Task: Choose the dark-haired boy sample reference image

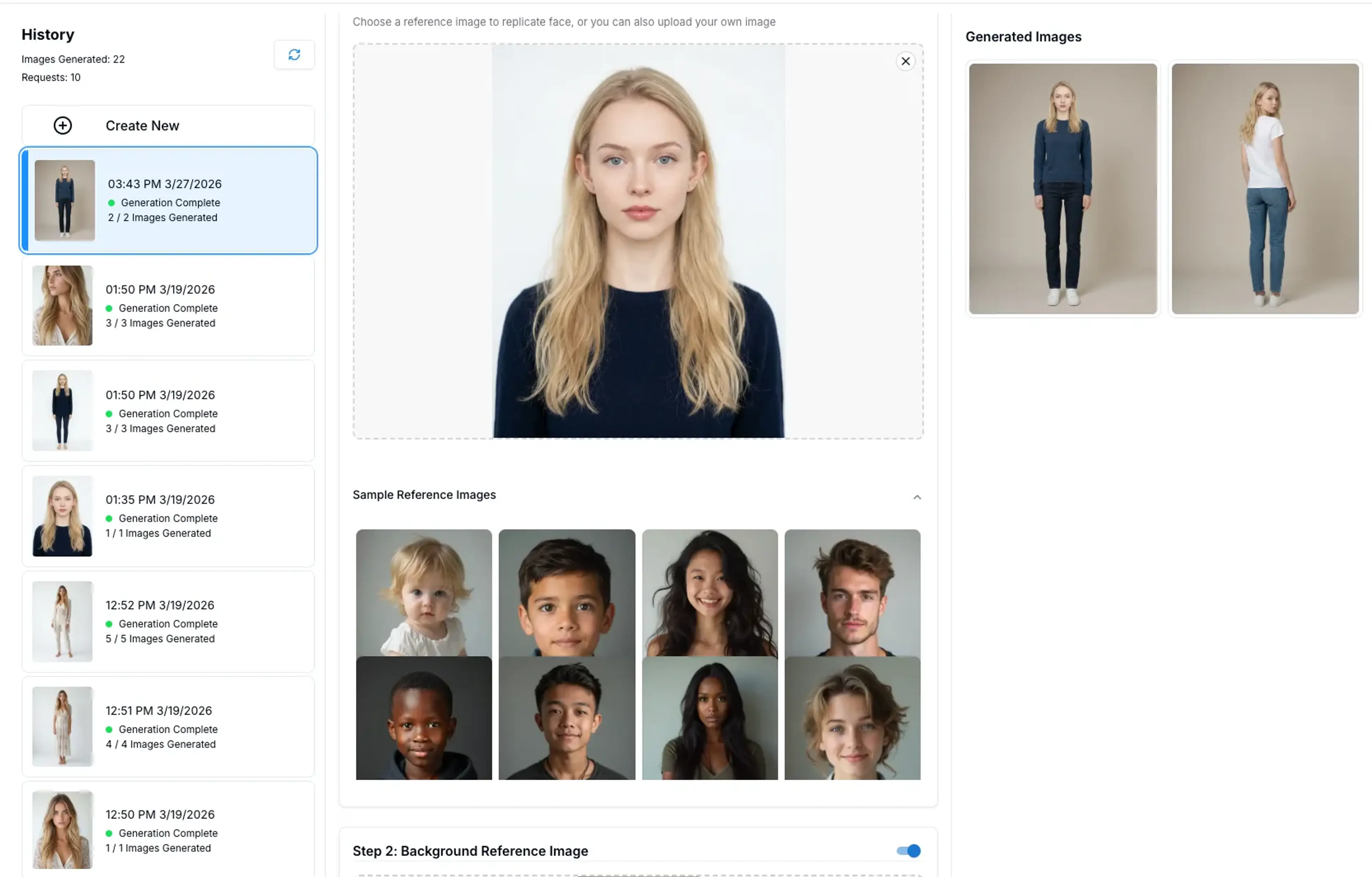Action: (566, 593)
